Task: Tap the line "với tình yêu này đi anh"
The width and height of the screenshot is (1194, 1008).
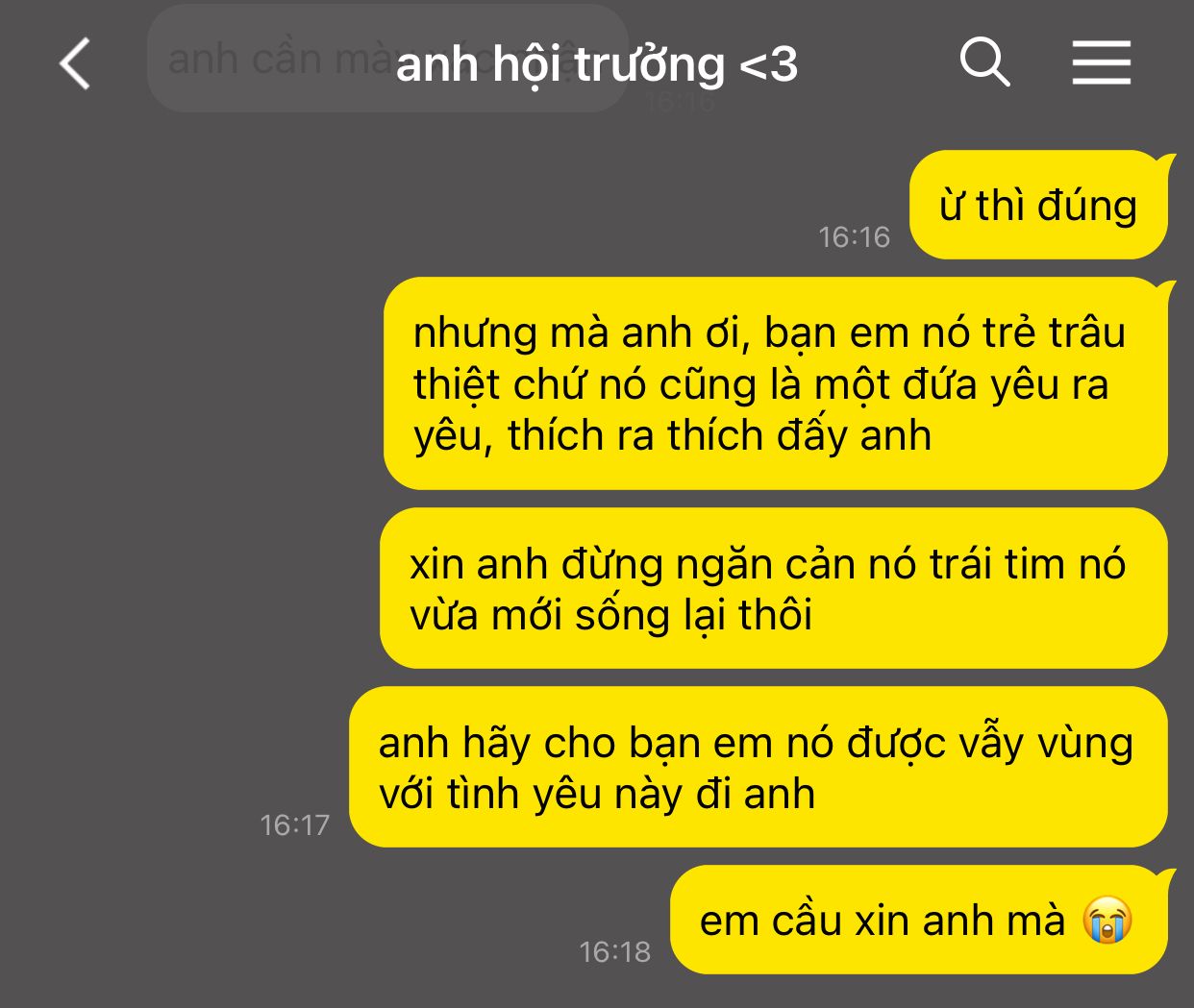Action: [597, 794]
